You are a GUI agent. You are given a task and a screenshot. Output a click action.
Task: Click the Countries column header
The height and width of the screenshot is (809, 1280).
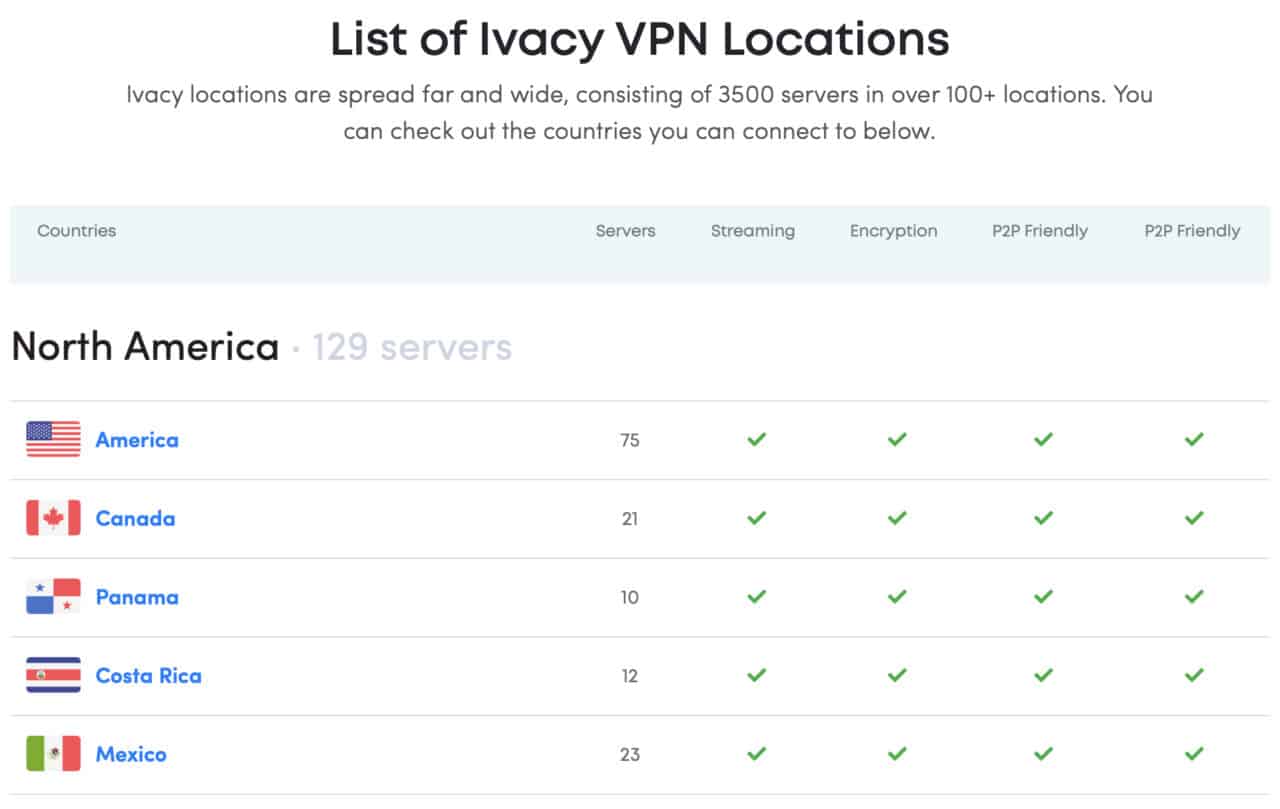click(x=76, y=231)
